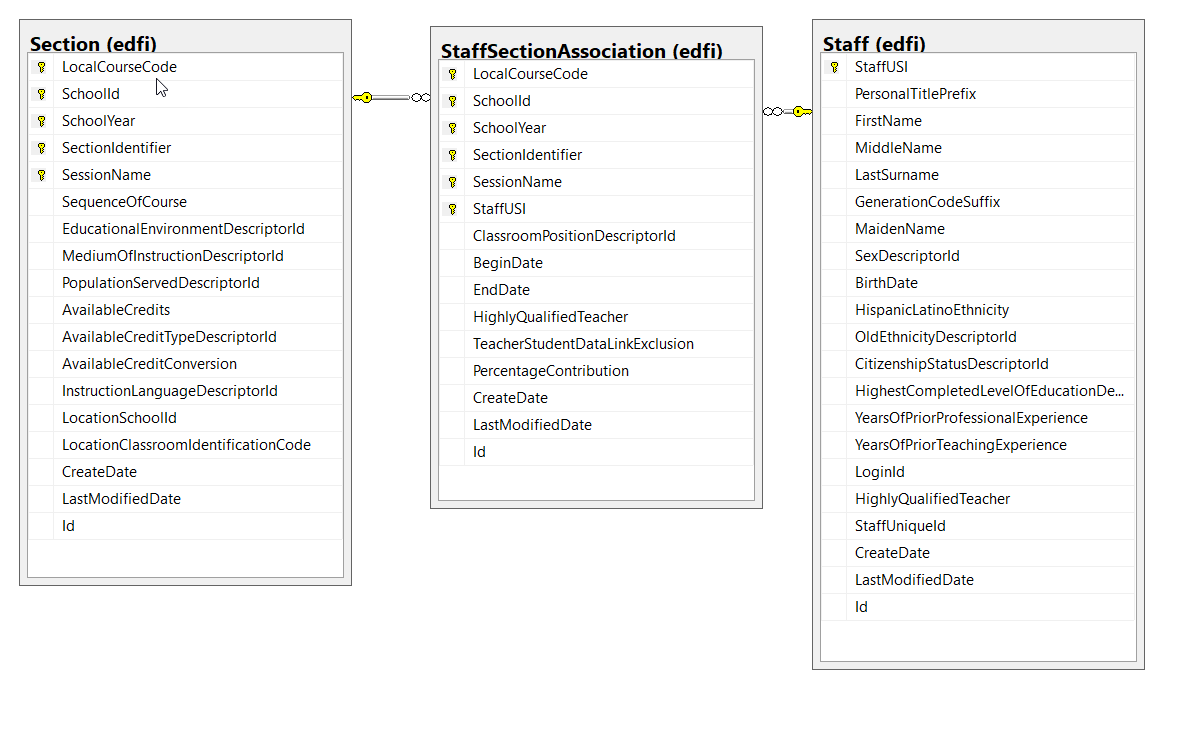Select the AvailableCreditConversion column

[x=186, y=364]
